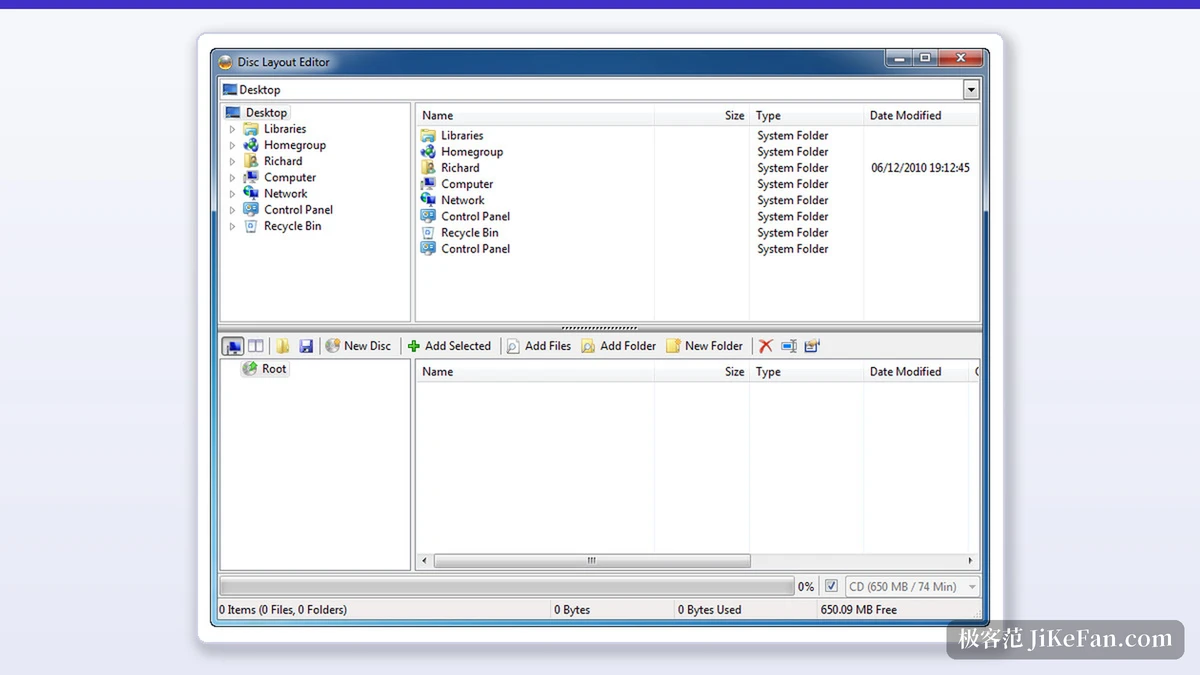
Task: Create a New Disc from the toolbar
Action: point(358,346)
